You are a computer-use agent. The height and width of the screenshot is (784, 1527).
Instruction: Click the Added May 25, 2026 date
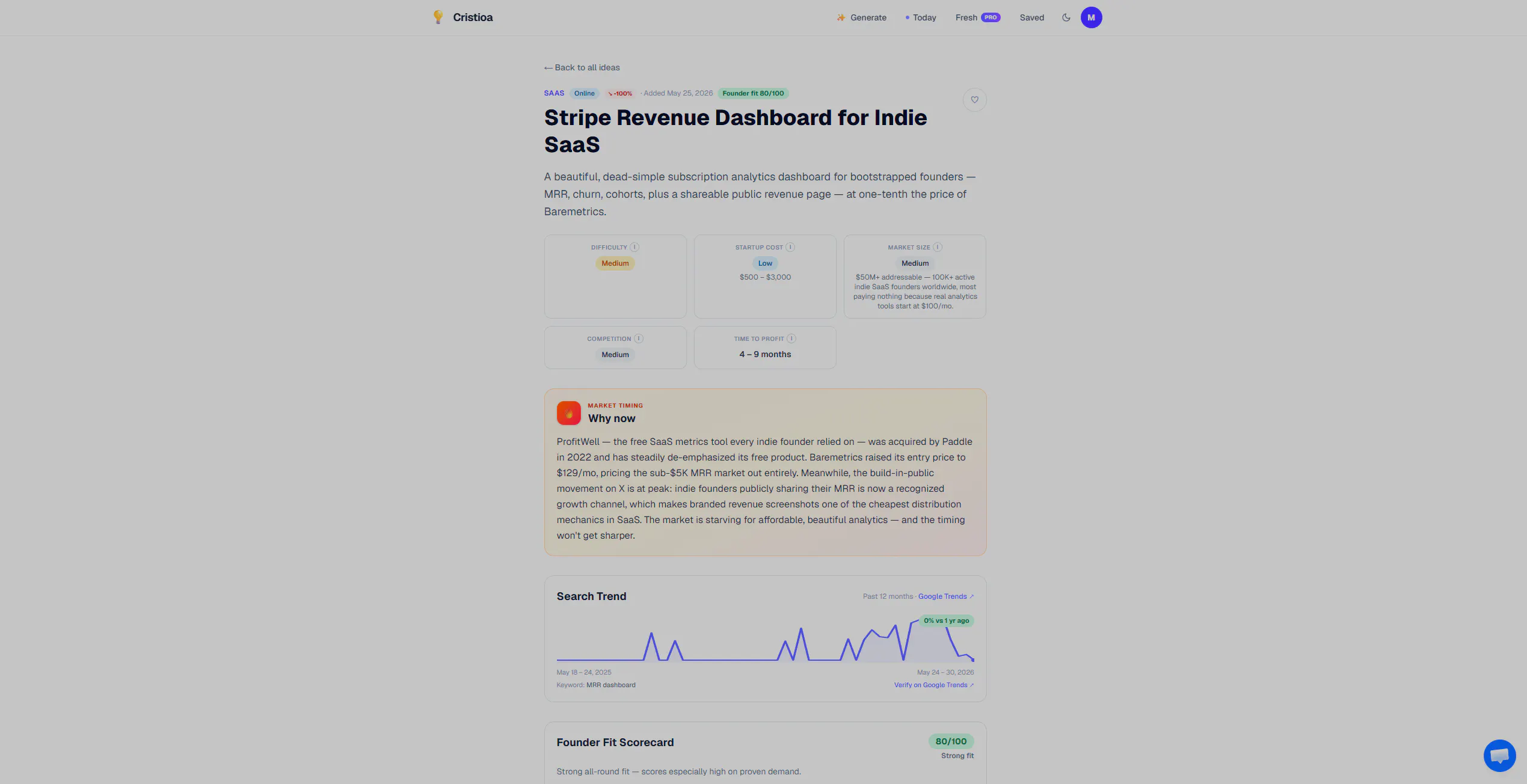coord(678,93)
